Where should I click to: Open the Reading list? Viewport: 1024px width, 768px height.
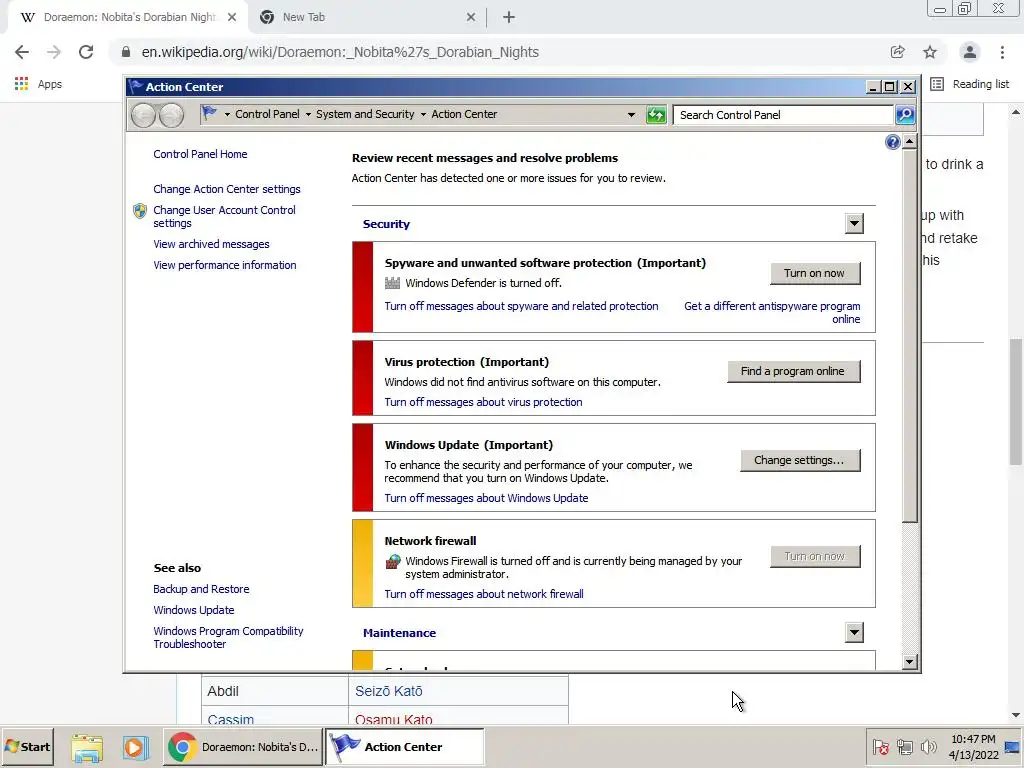click(x=970, y=84)
